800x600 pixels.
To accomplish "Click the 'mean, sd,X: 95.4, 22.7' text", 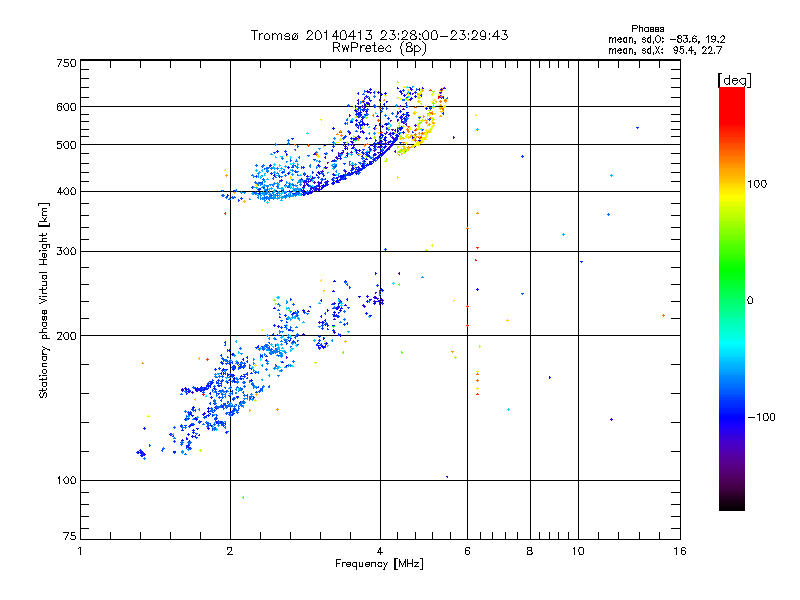I will 665,50.
